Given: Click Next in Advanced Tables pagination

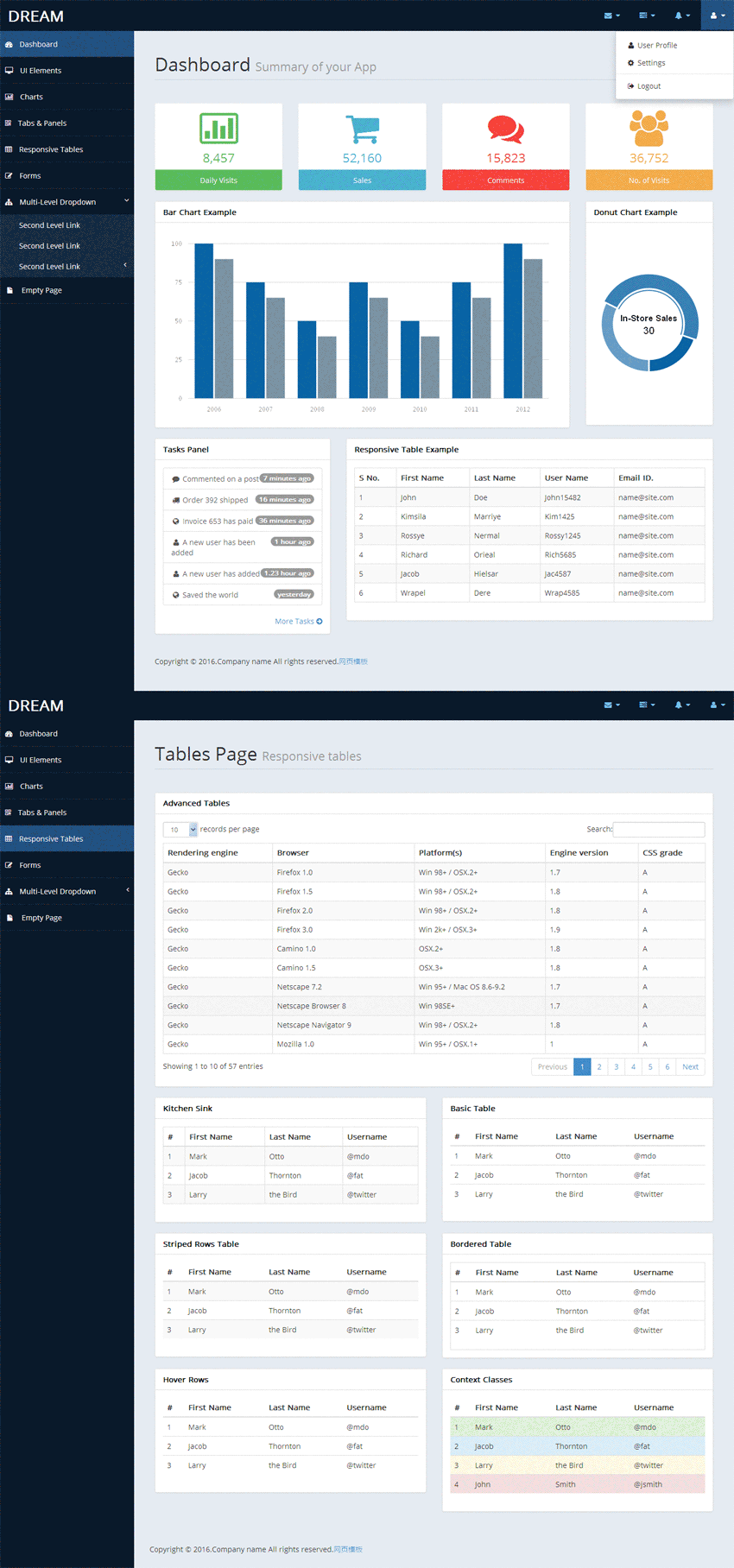Looking at the screenshot, I should pos(690,1067).
